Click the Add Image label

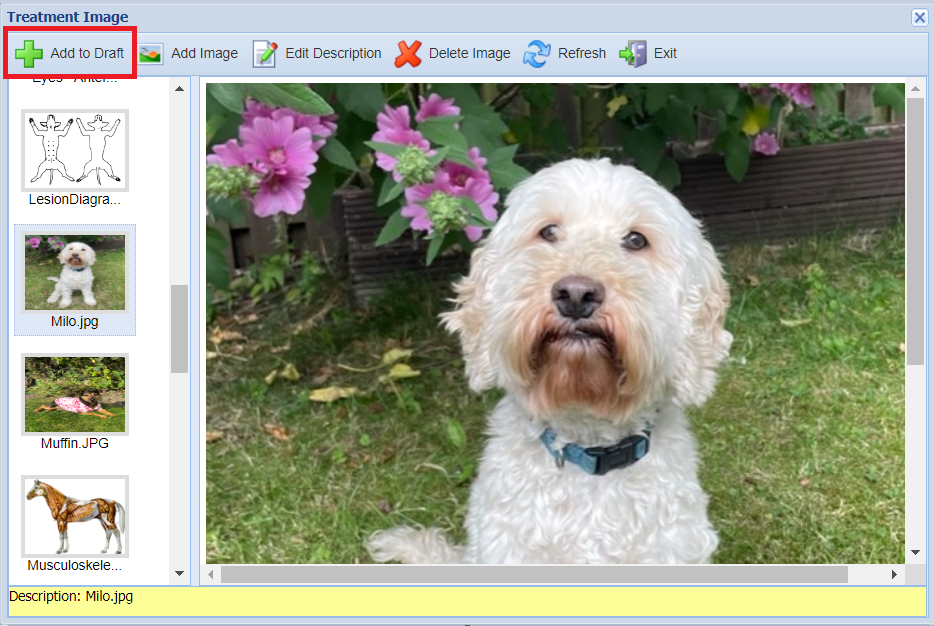[204, 53]
